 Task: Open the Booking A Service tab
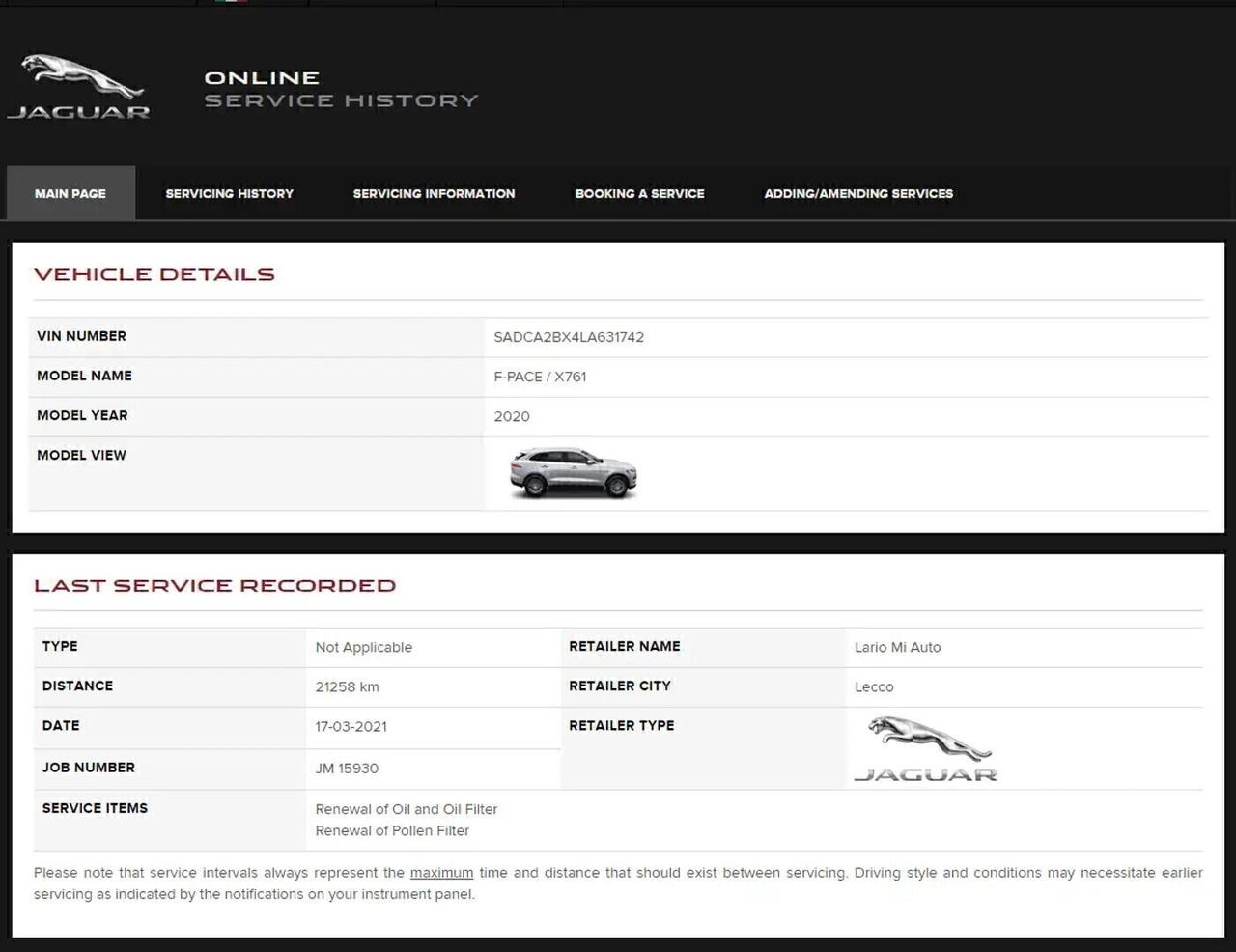click(639, 193)
